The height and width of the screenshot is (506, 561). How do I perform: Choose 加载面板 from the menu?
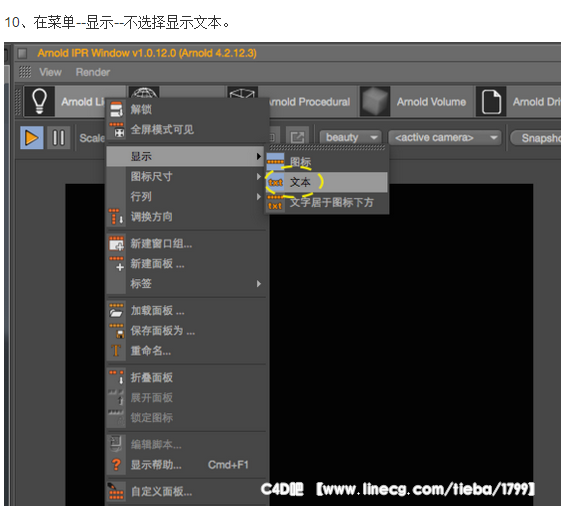[186, 310]
